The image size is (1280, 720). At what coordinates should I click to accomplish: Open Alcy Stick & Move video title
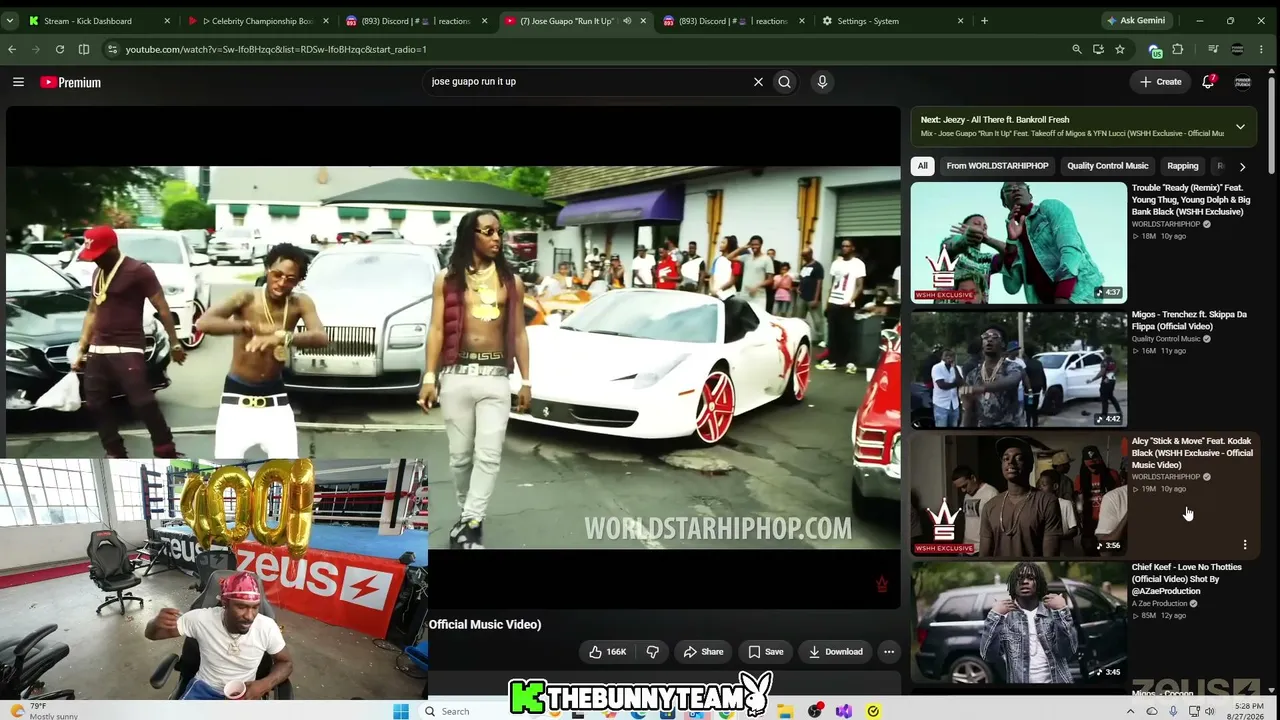click(1192, 453)
